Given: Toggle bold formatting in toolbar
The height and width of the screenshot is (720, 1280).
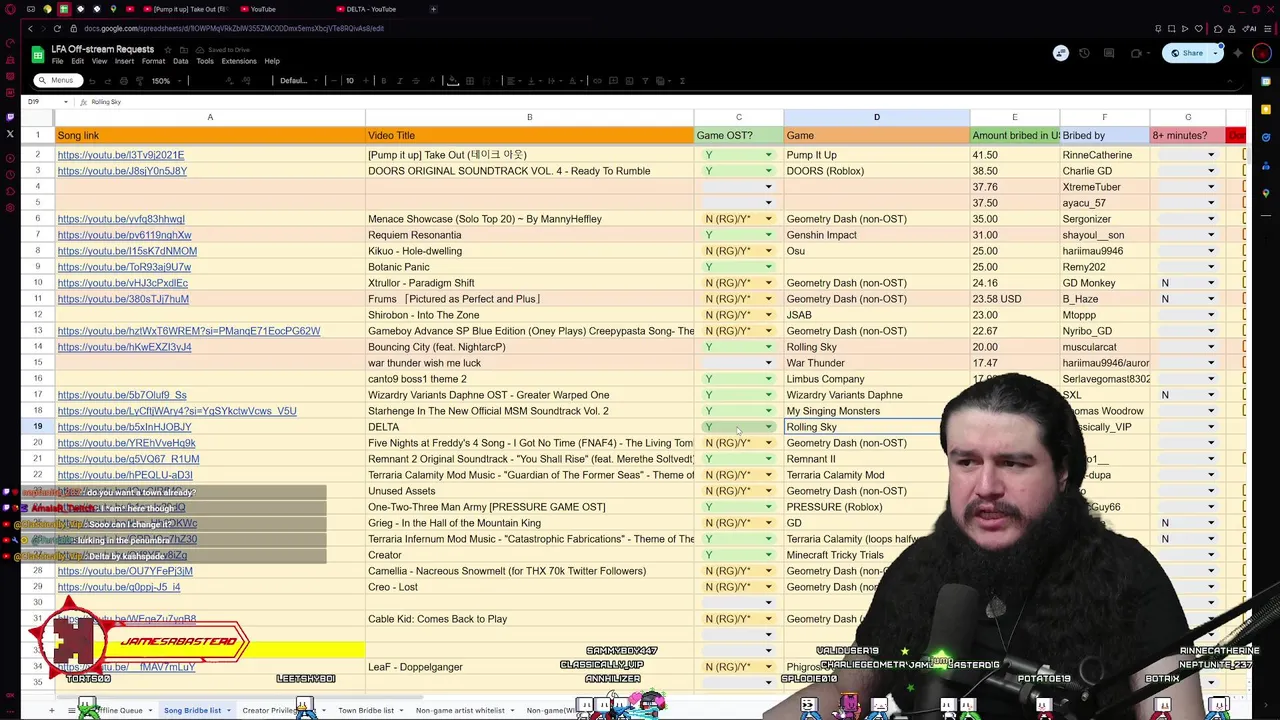Looking at the screenshot, I should pos(383,81).
